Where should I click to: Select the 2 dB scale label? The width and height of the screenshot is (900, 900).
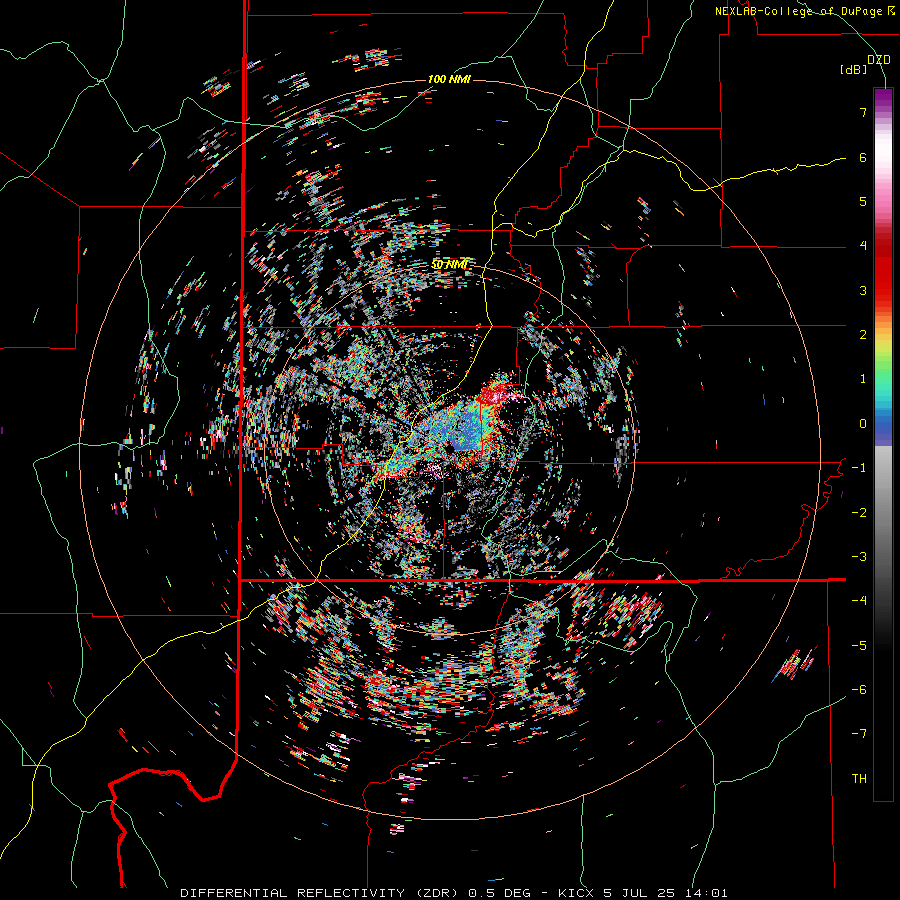point(863,335)
